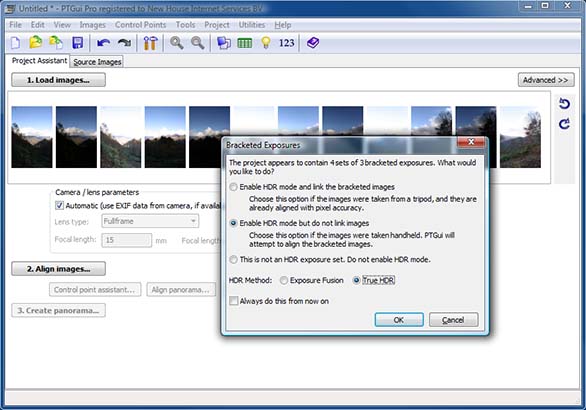586x410 pixels.
Task: Choose Exposure Fusion HDR method
Action: click(x=284, y=280)
